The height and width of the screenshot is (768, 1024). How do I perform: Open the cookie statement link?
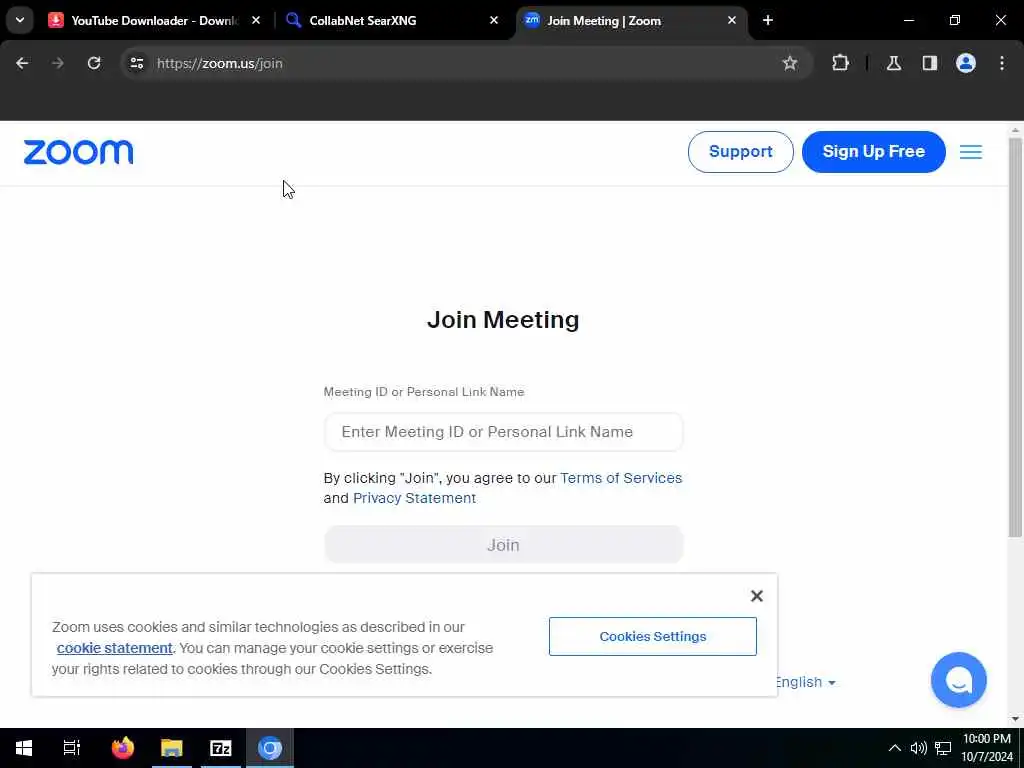pos(114,648)
